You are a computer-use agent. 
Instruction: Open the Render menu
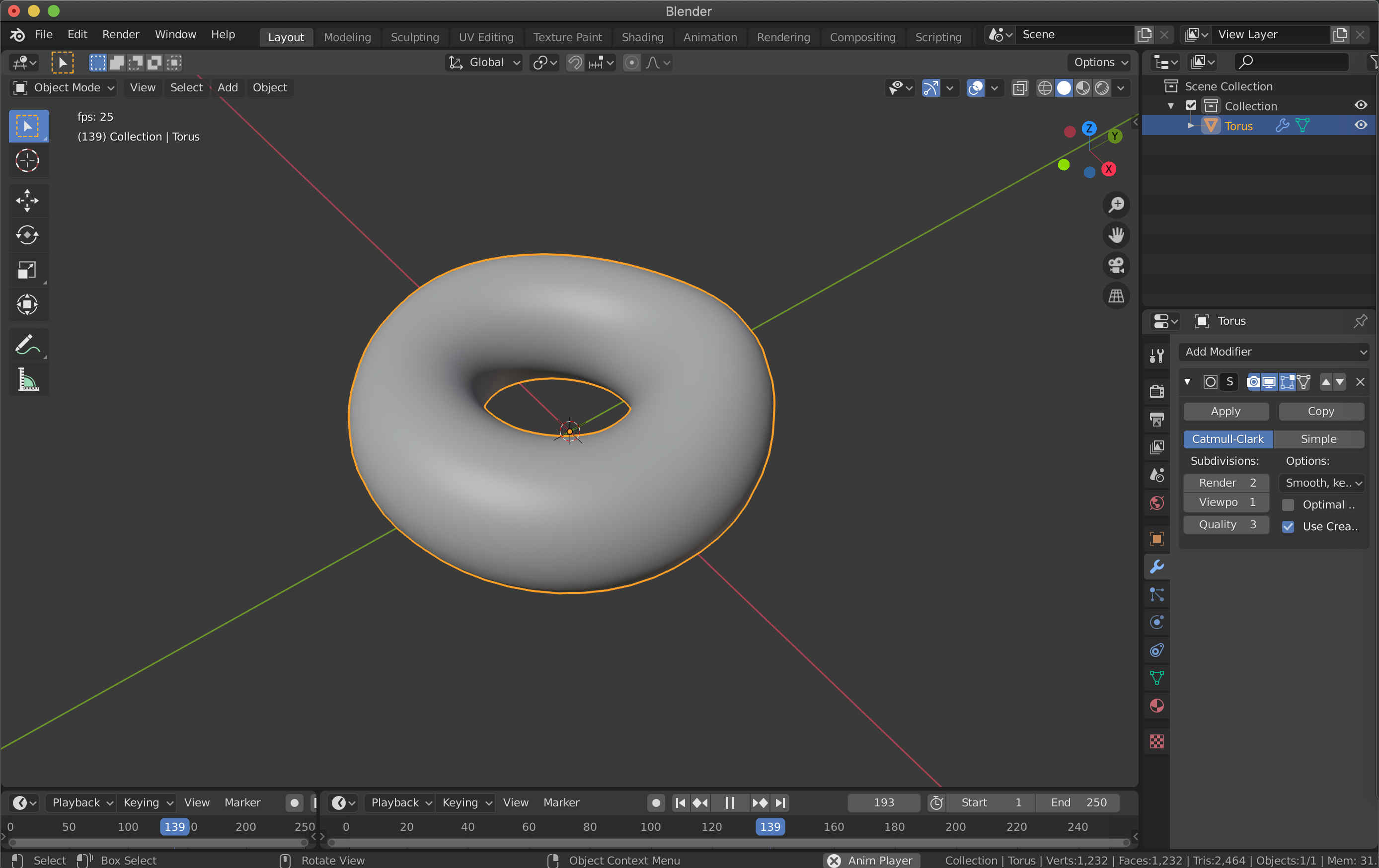point(120,34)
